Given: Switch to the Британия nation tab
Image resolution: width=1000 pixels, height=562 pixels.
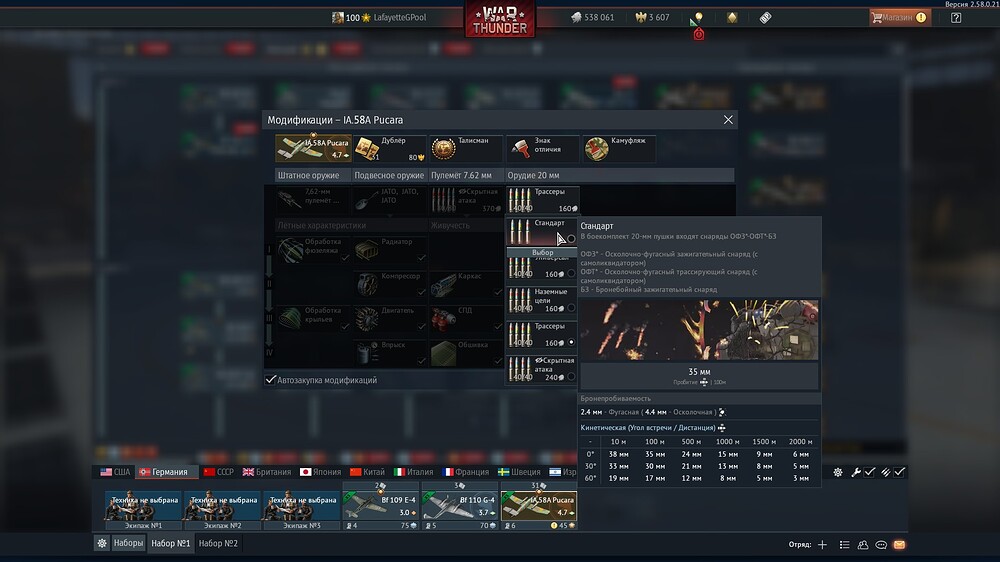Looking at the screenshot, I should pos(267,472).
